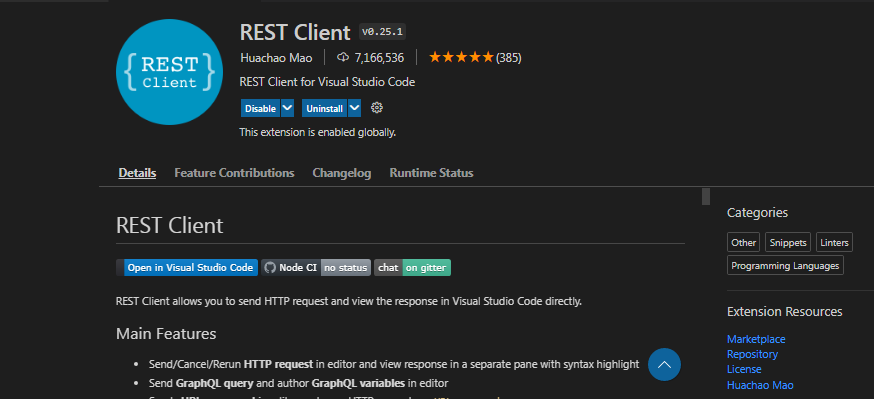The image size is (874, 399).
Task: Click the 7,166,536 install count
Action: [379, 57]
